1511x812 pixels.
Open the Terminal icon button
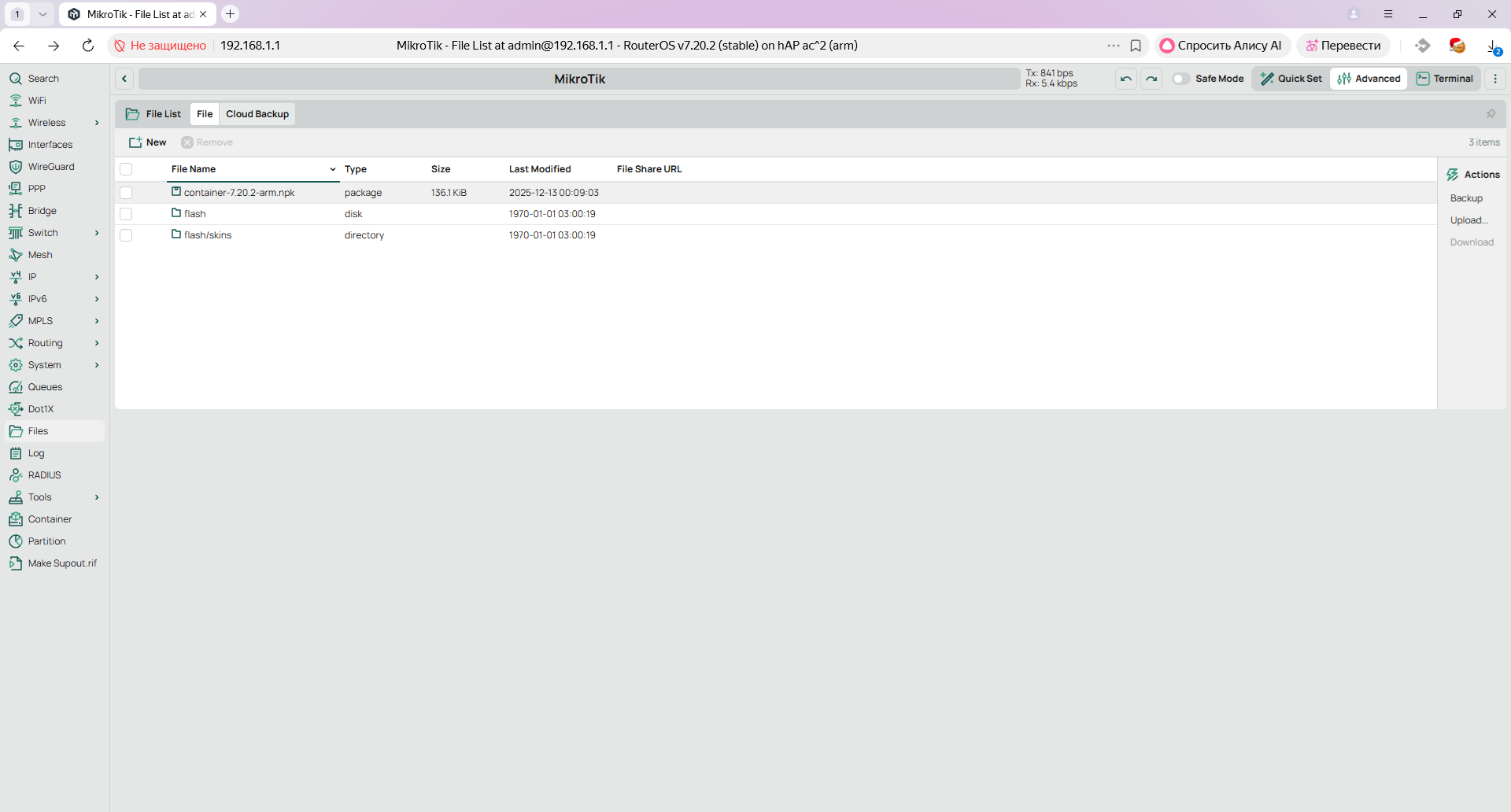coord(1445,79)
